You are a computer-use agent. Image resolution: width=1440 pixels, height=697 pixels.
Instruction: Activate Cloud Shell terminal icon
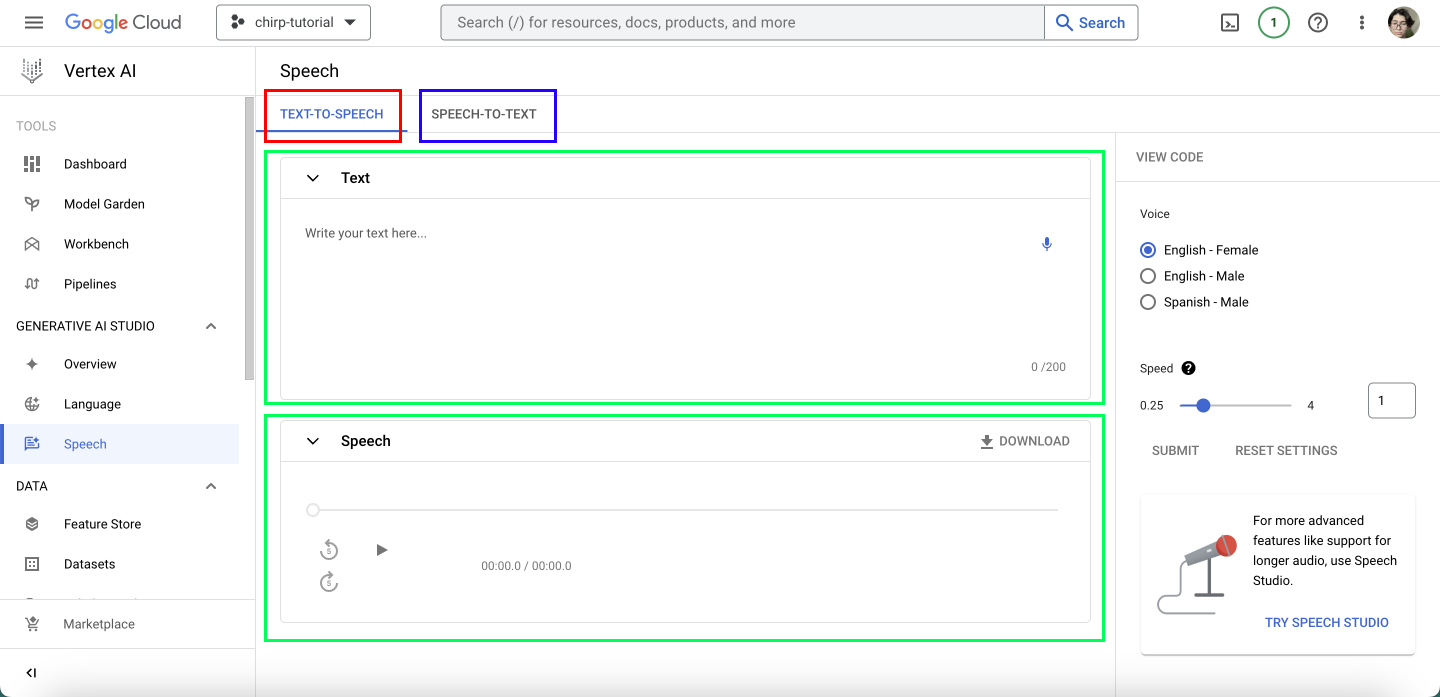[x=1230, y=22]
